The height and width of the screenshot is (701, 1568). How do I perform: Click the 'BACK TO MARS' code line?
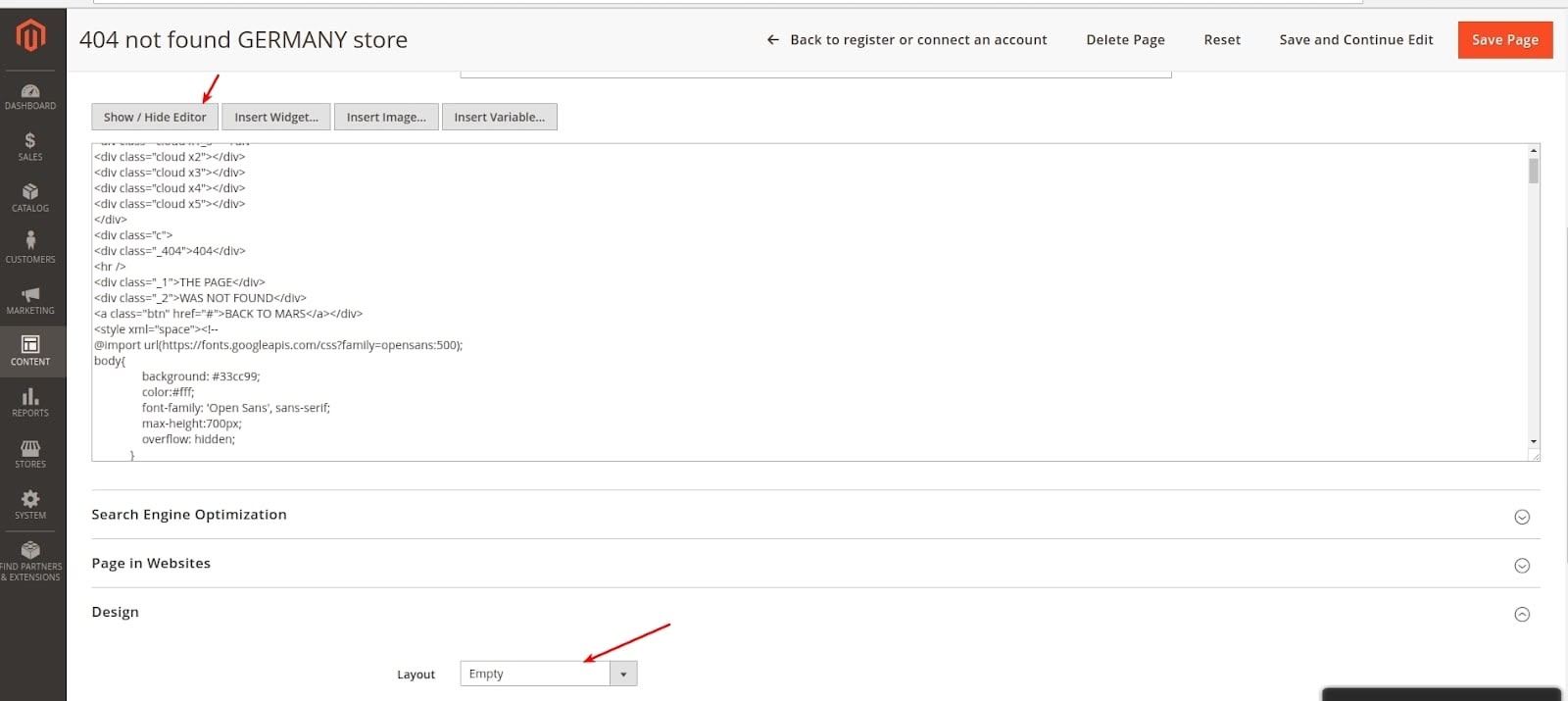point(228,314)
